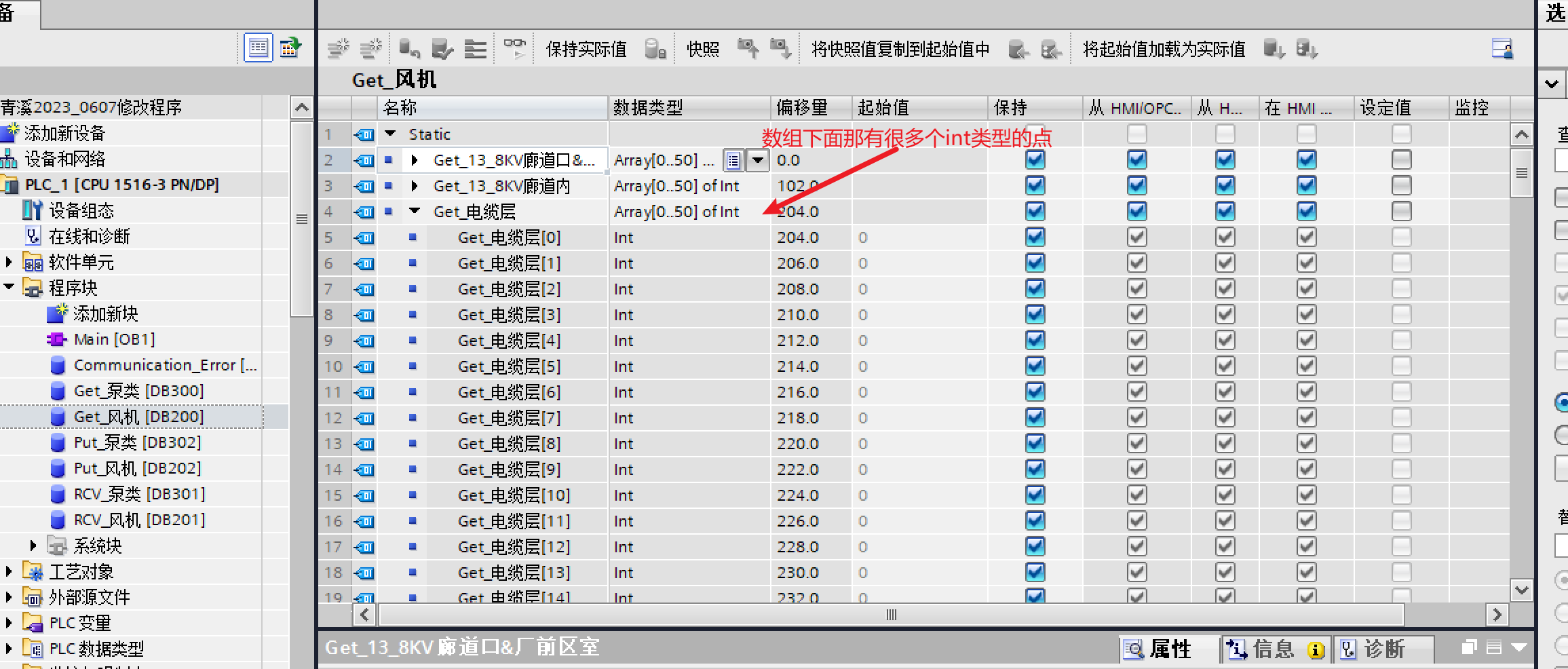Click the second icon after 快照
The image size is (1568, 669).
tap(780, 49)
